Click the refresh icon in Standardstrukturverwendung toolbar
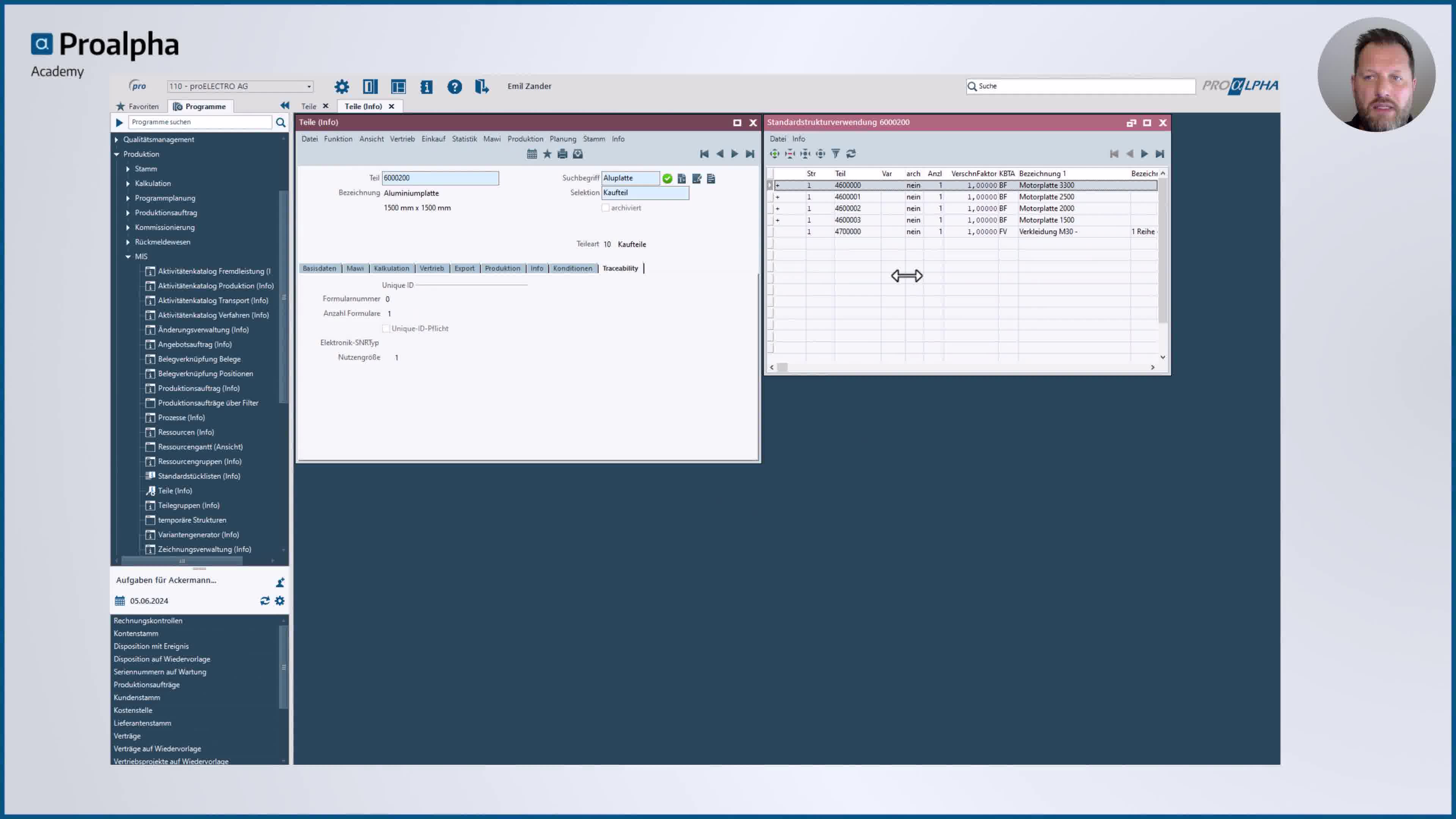The width and height of the screenshot is (1456, 819). [850, 154]
